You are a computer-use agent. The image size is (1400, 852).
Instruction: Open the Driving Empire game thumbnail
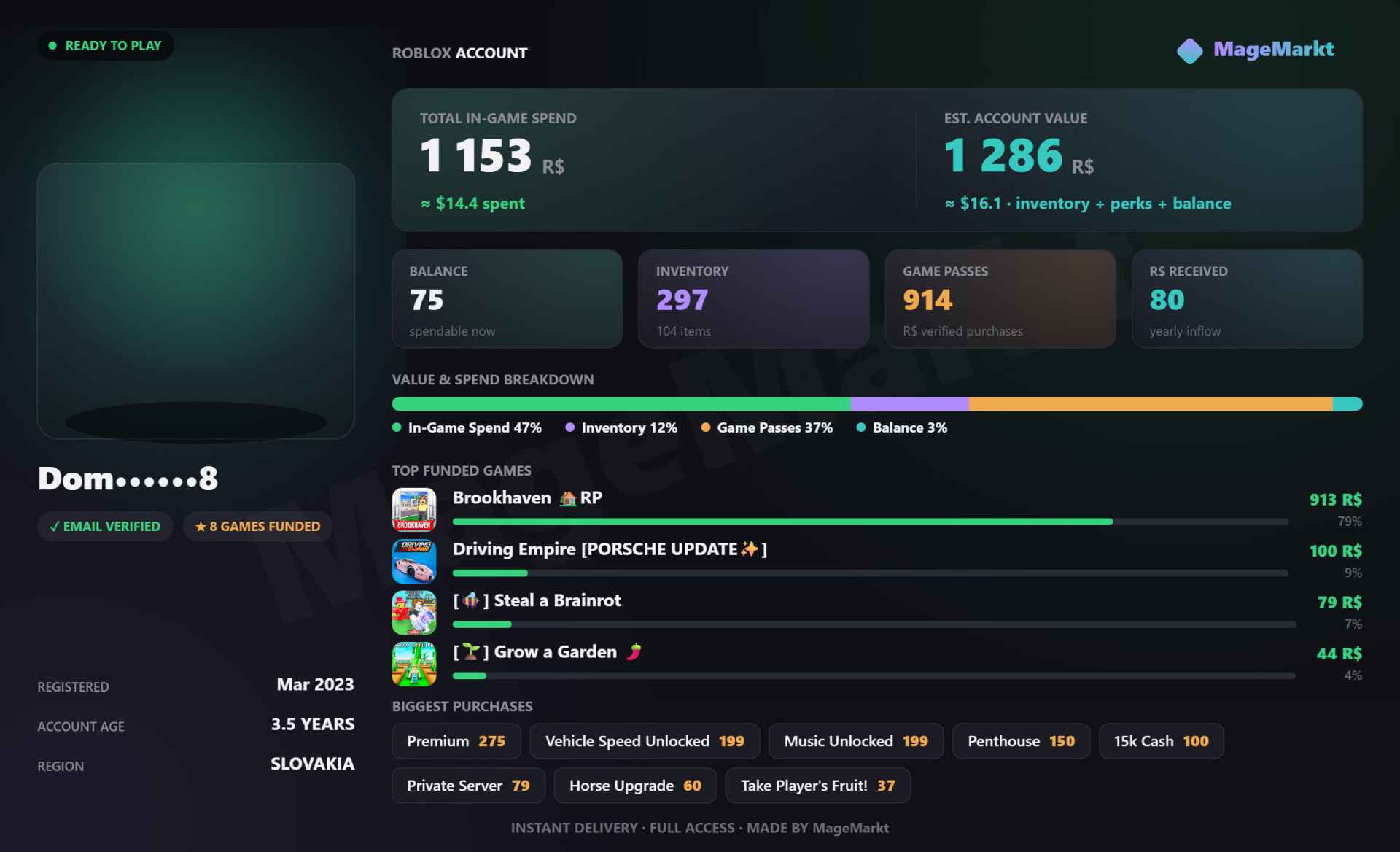click(x=414, y=561)
